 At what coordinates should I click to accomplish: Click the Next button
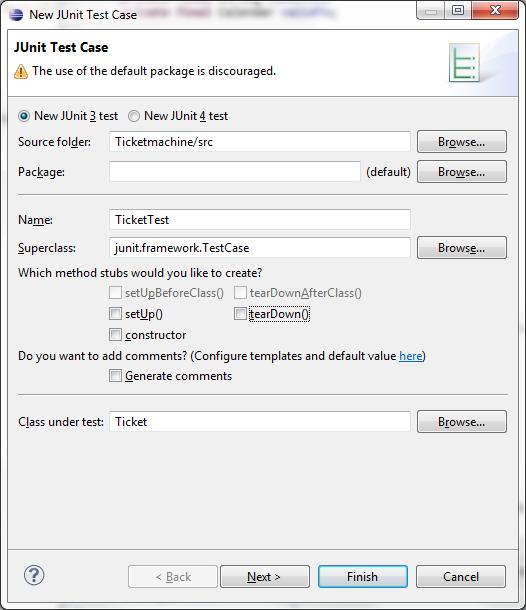click(265, 577)
